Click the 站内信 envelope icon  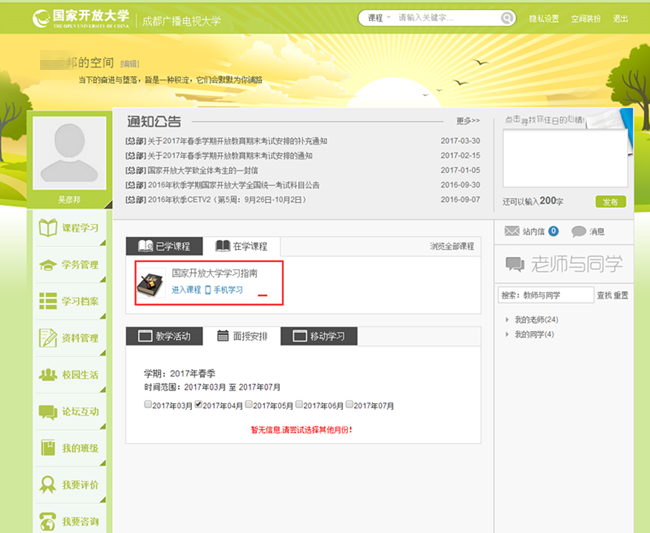point(512,231)
